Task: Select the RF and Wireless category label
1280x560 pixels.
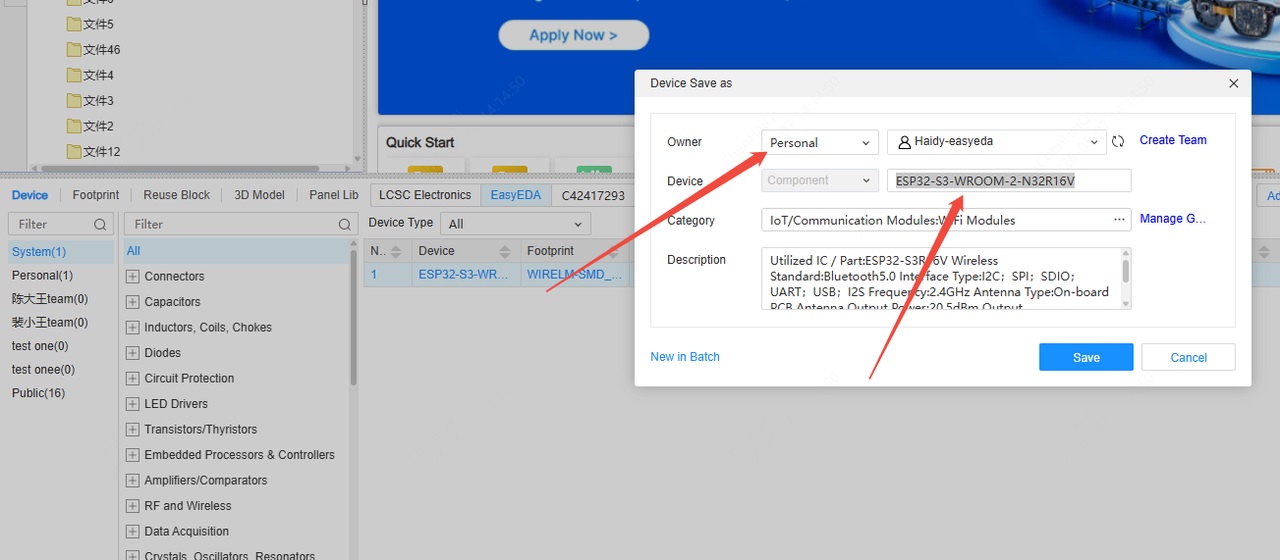Action: pyautogui.click(x=187, y=506)
